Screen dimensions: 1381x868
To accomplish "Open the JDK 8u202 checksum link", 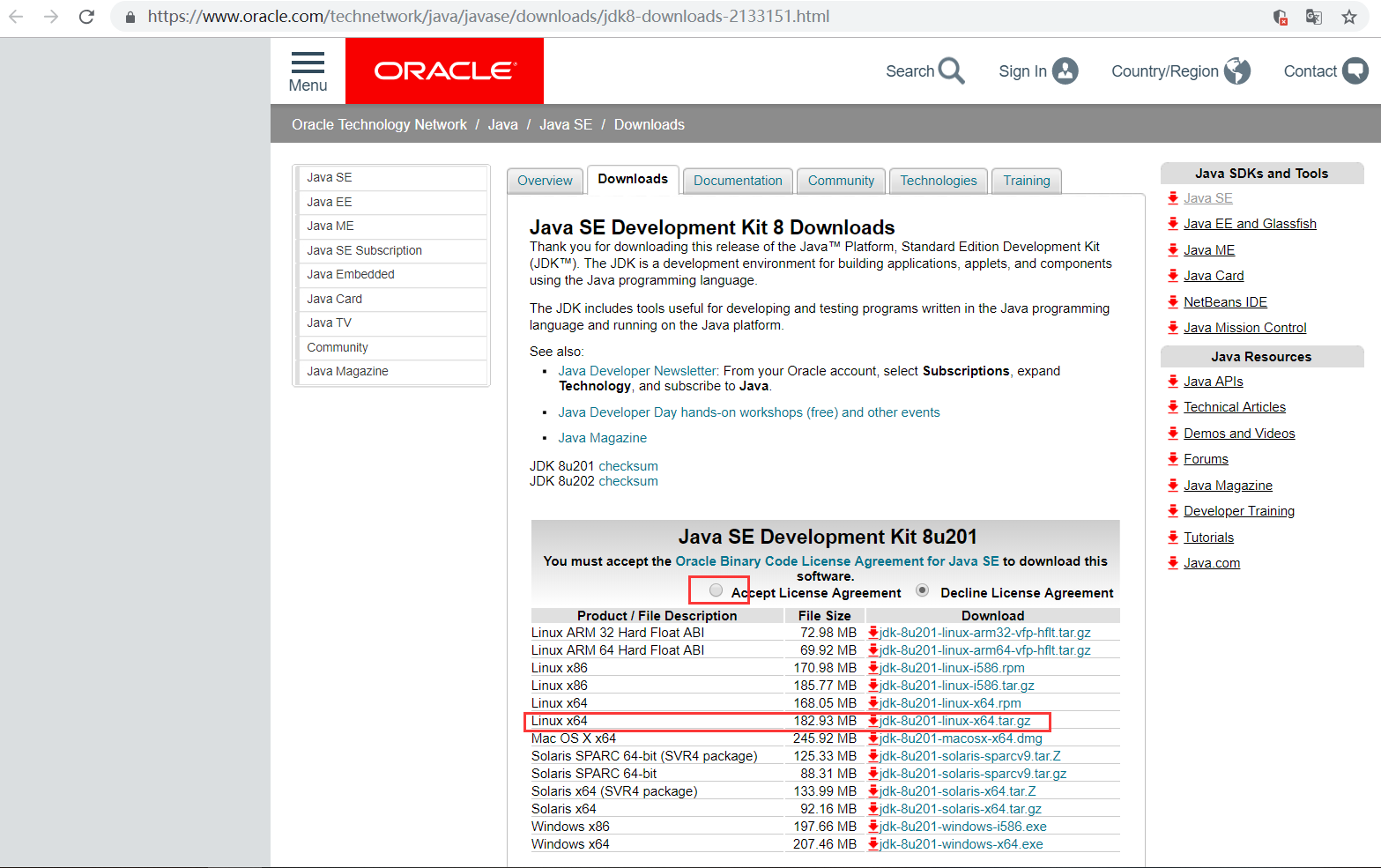I will [628, 481].
